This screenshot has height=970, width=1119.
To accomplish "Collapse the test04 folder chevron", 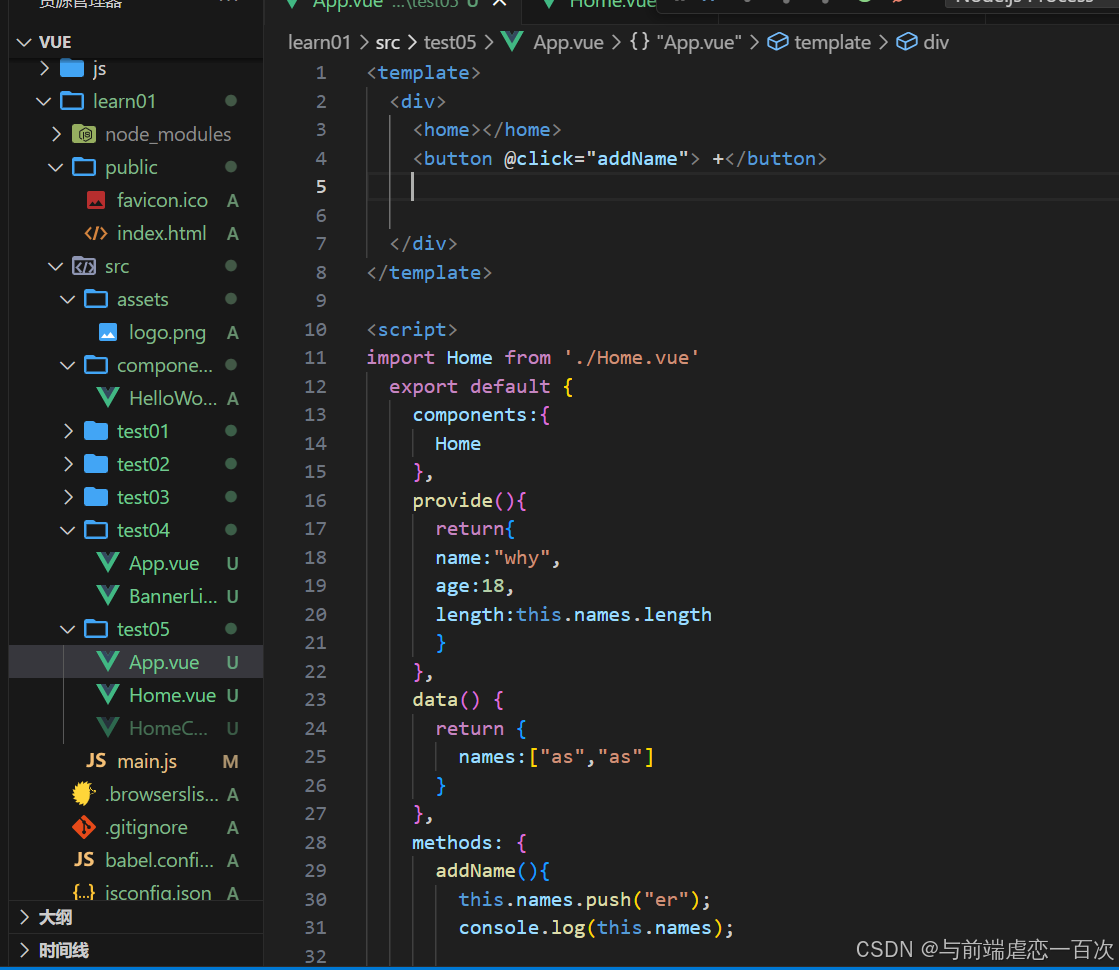I will point(68,530).
